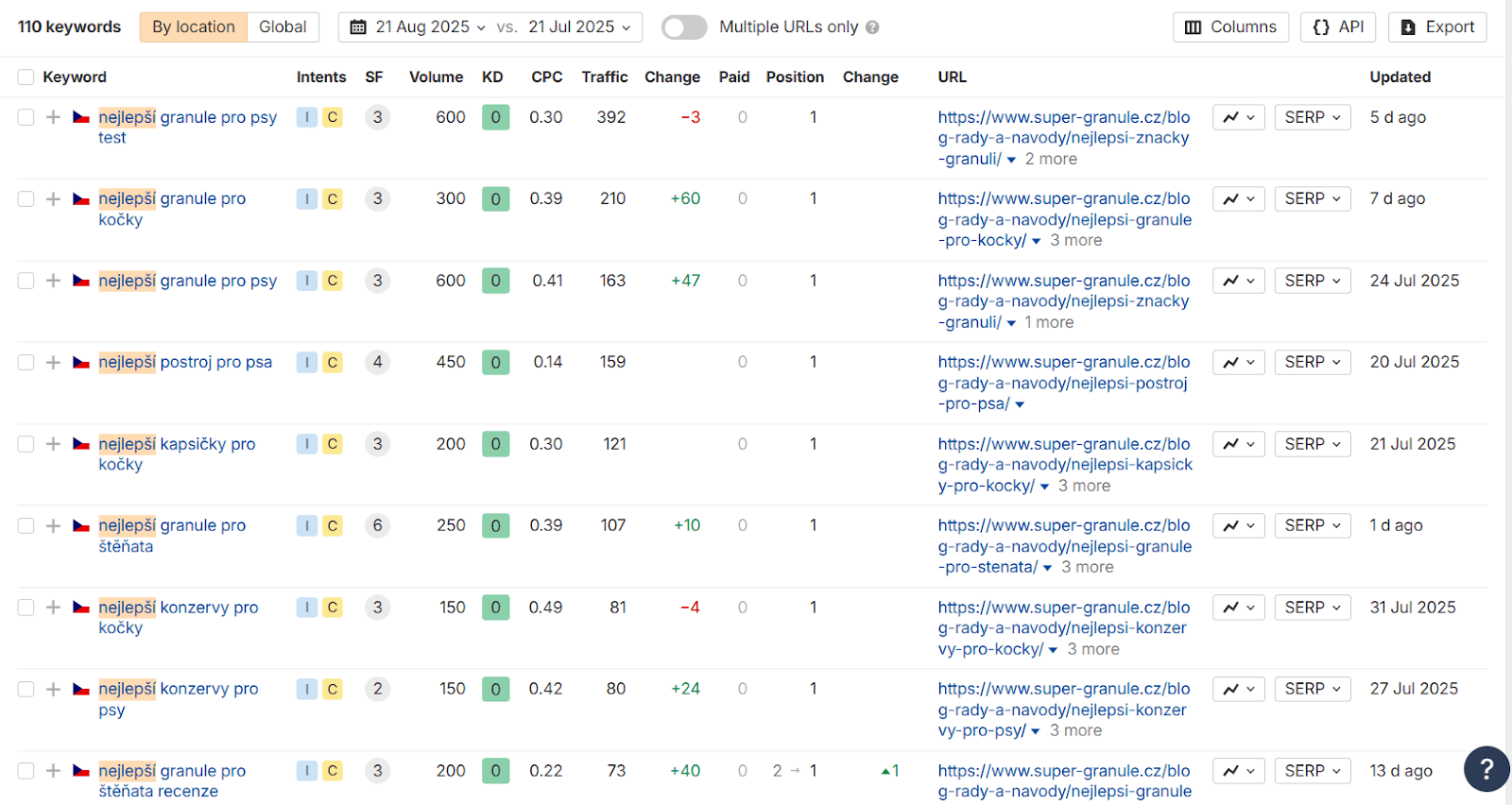The height and width of the screenshot is (805, 1512).
Task: Open trend chart for 'nejlepší konzervy pro psy'
Action: tap(1239, 689)
